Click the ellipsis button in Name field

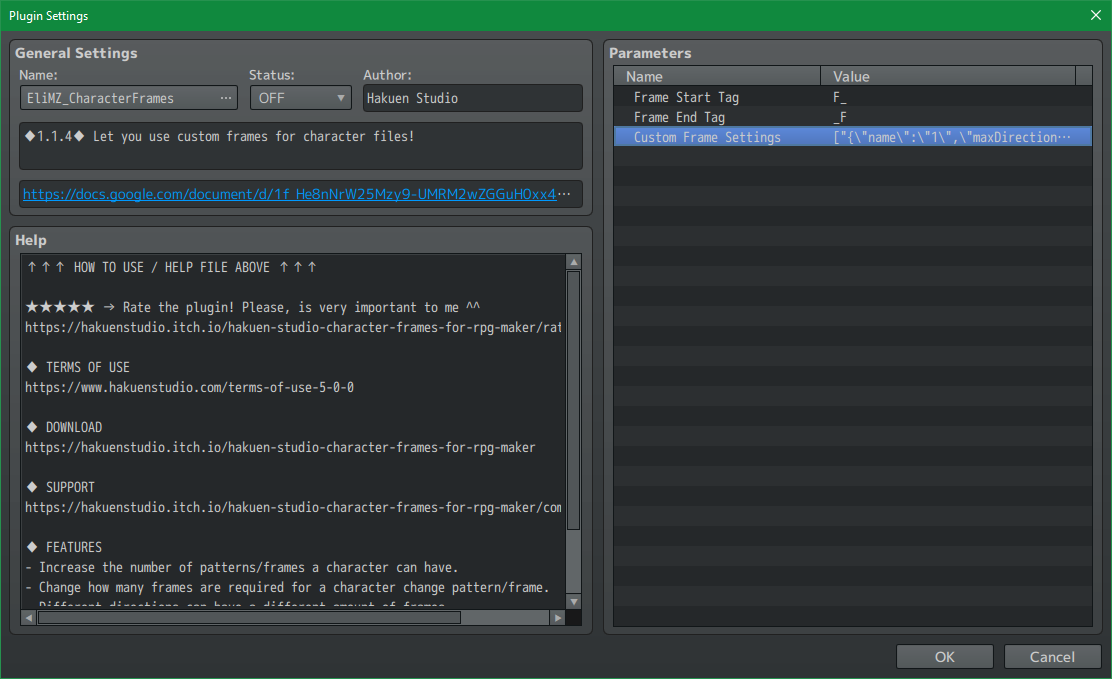pyautogui.click(x=227, y=98)
